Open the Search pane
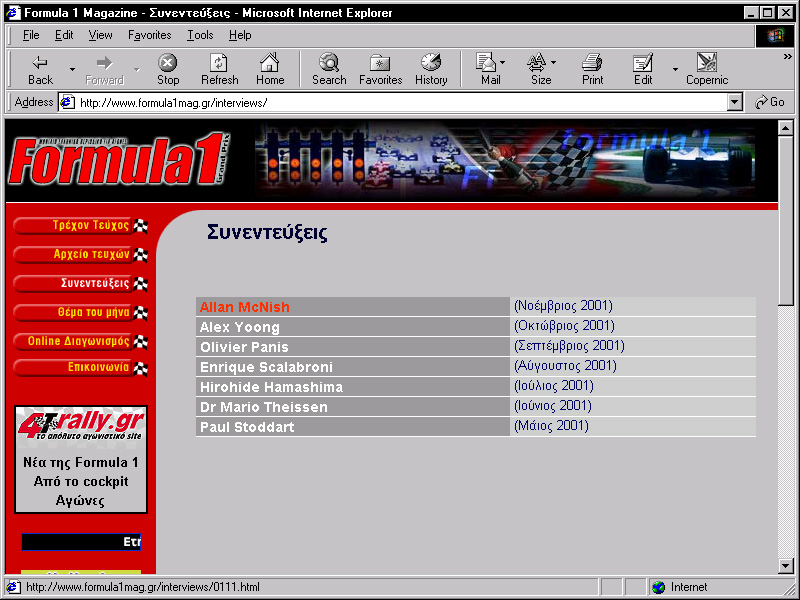Screen dimensions: 800x600 pos(329,69)
